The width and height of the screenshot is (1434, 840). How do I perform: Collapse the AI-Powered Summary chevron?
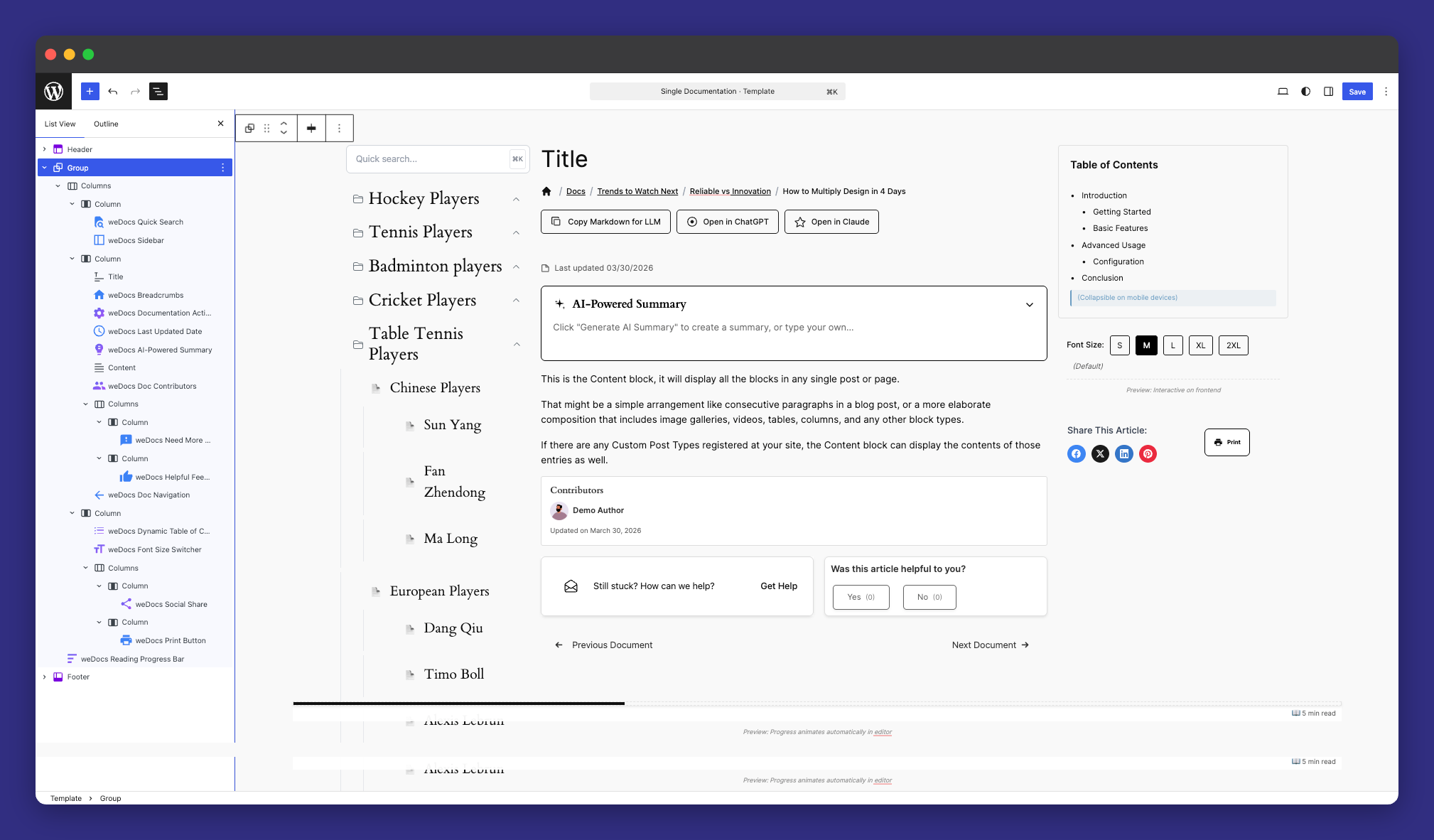[1029, 305]
